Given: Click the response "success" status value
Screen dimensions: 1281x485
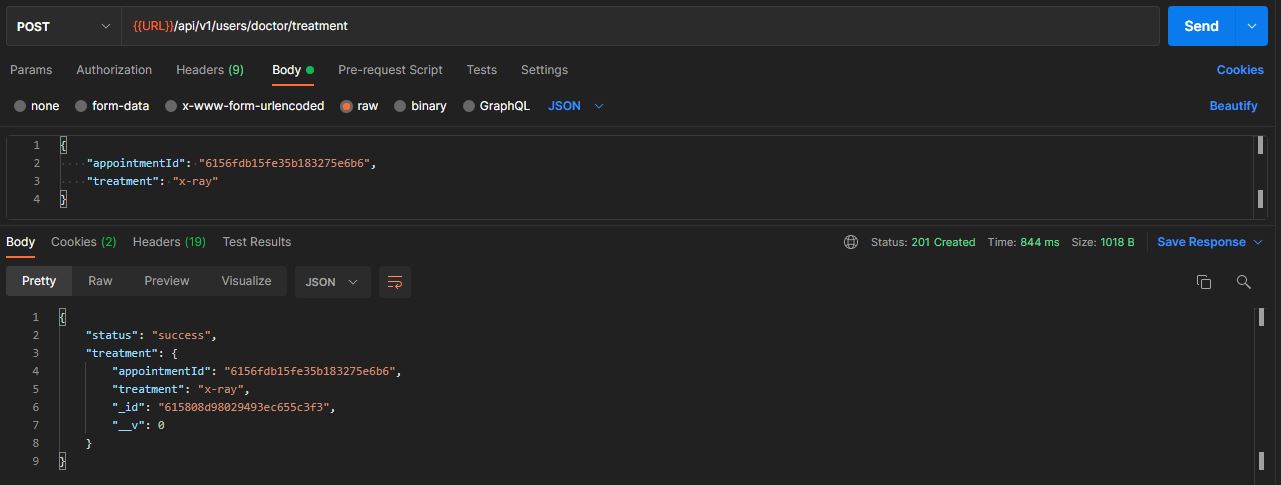Looking at the screenshot, I should [182, 335].
